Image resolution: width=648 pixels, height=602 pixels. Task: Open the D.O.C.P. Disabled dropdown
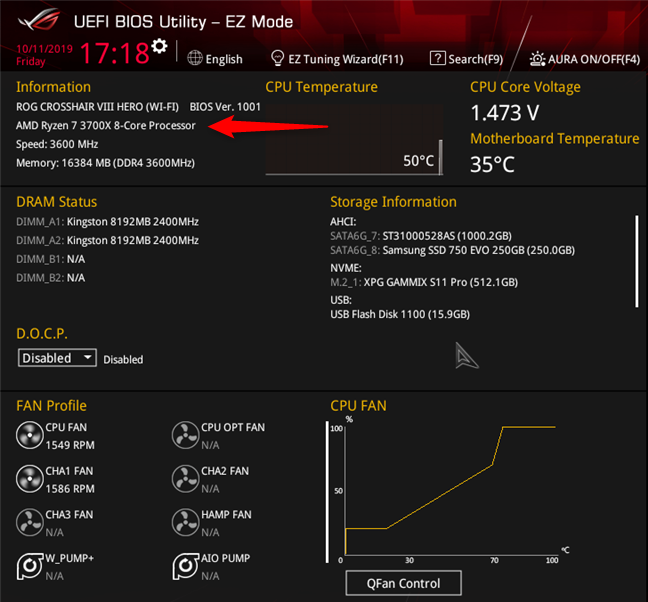(57, 358)
